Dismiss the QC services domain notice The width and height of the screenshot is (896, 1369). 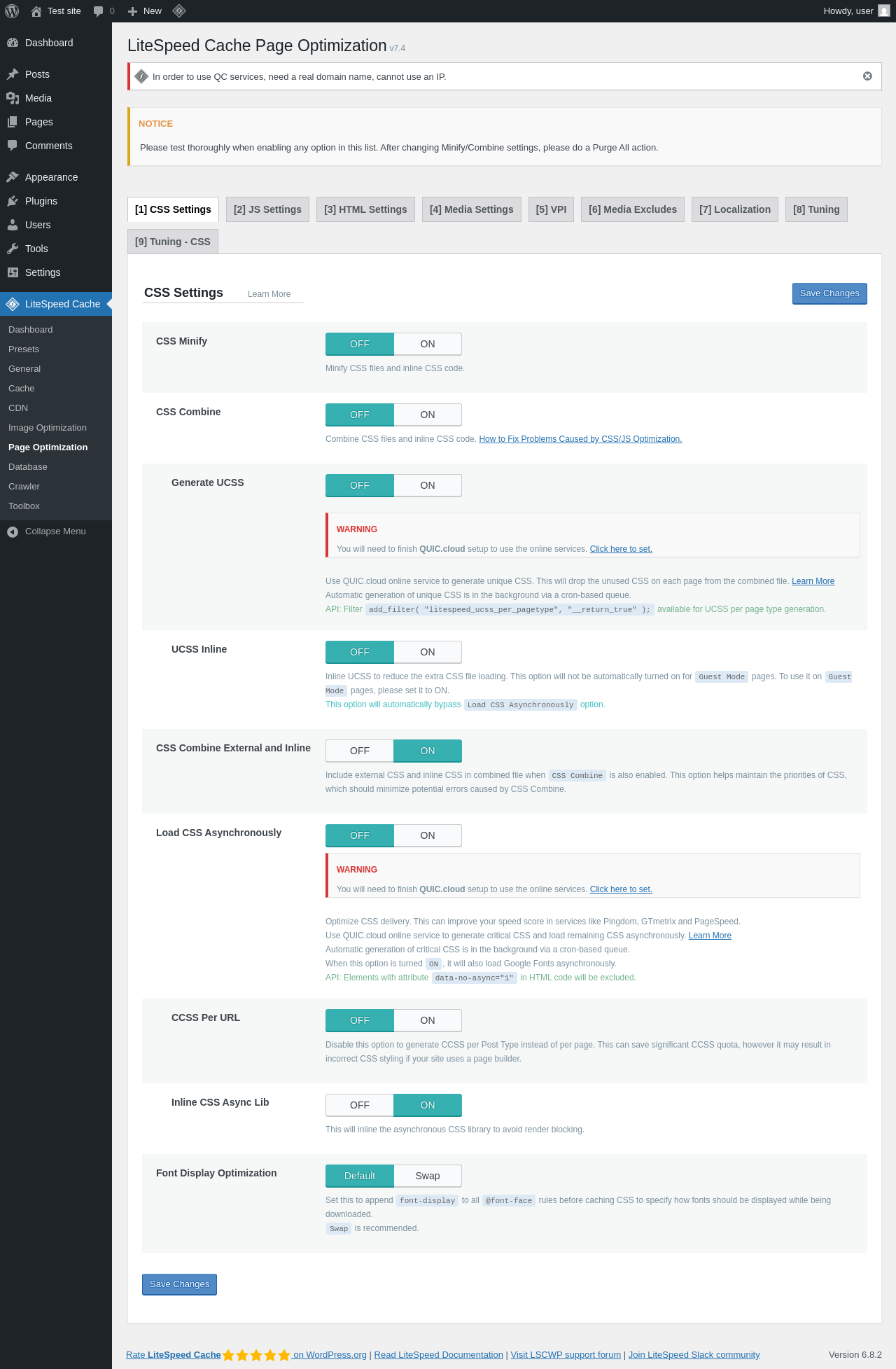867,76
